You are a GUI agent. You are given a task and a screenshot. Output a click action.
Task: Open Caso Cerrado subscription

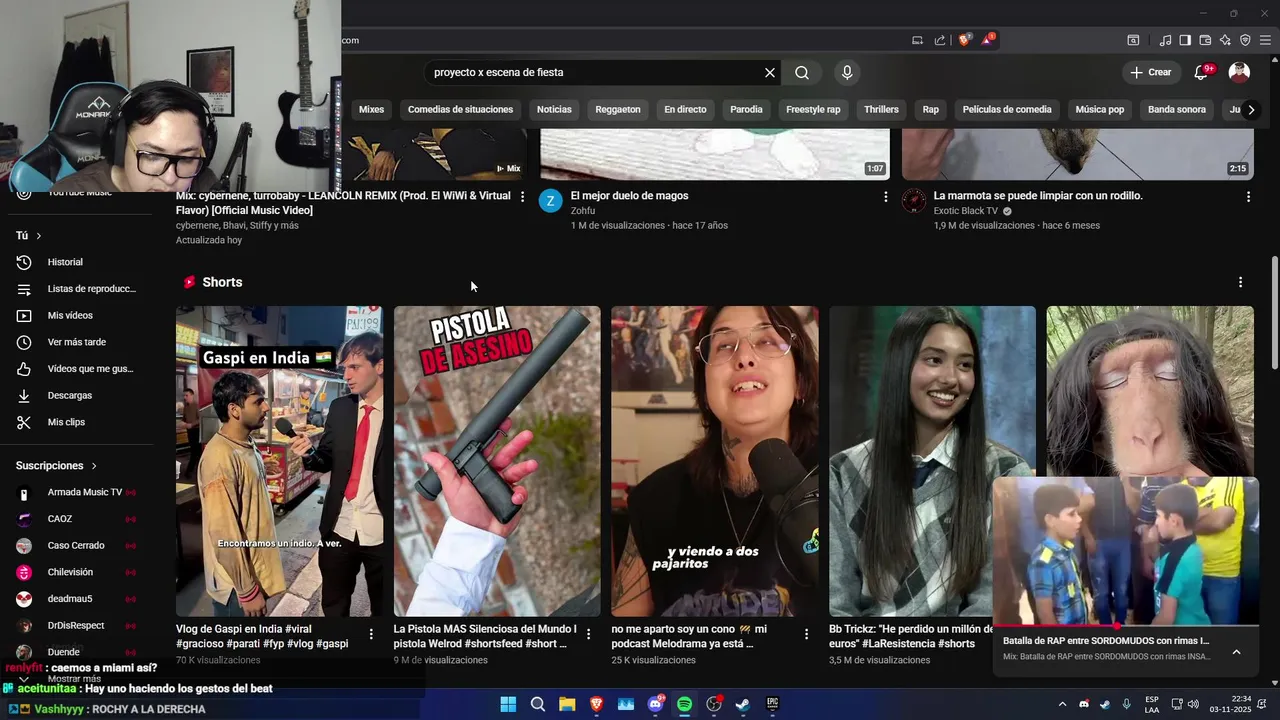coord(76,546)
